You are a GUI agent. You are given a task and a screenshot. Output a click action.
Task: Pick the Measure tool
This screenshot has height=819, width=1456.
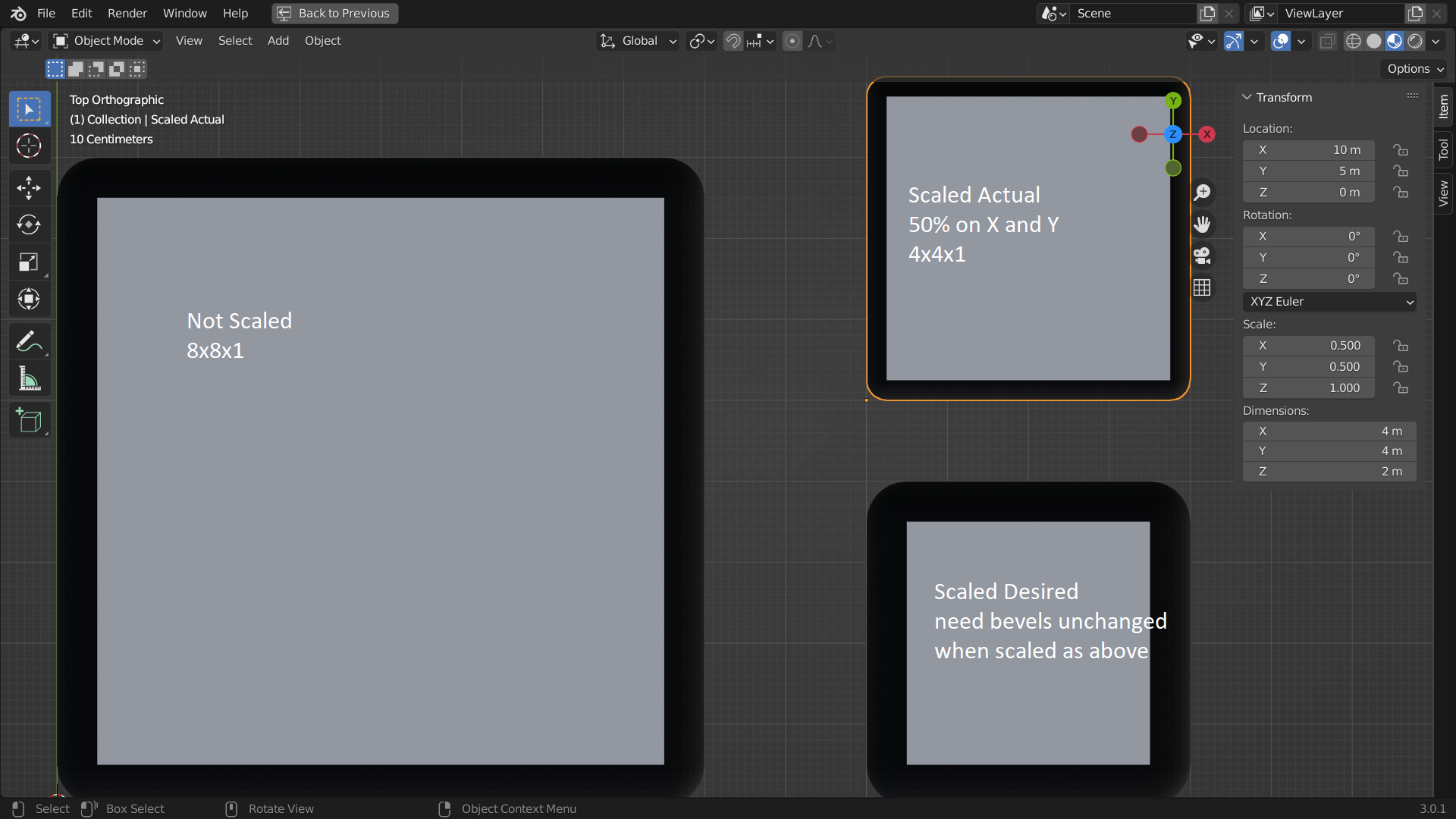pyautogui.click(x=29, y=378)
